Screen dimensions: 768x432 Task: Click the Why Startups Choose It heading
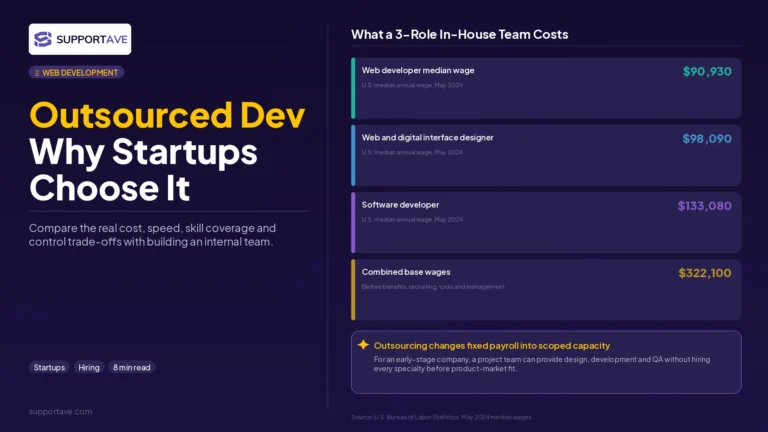pyautogui.click(x=144, y=169)
